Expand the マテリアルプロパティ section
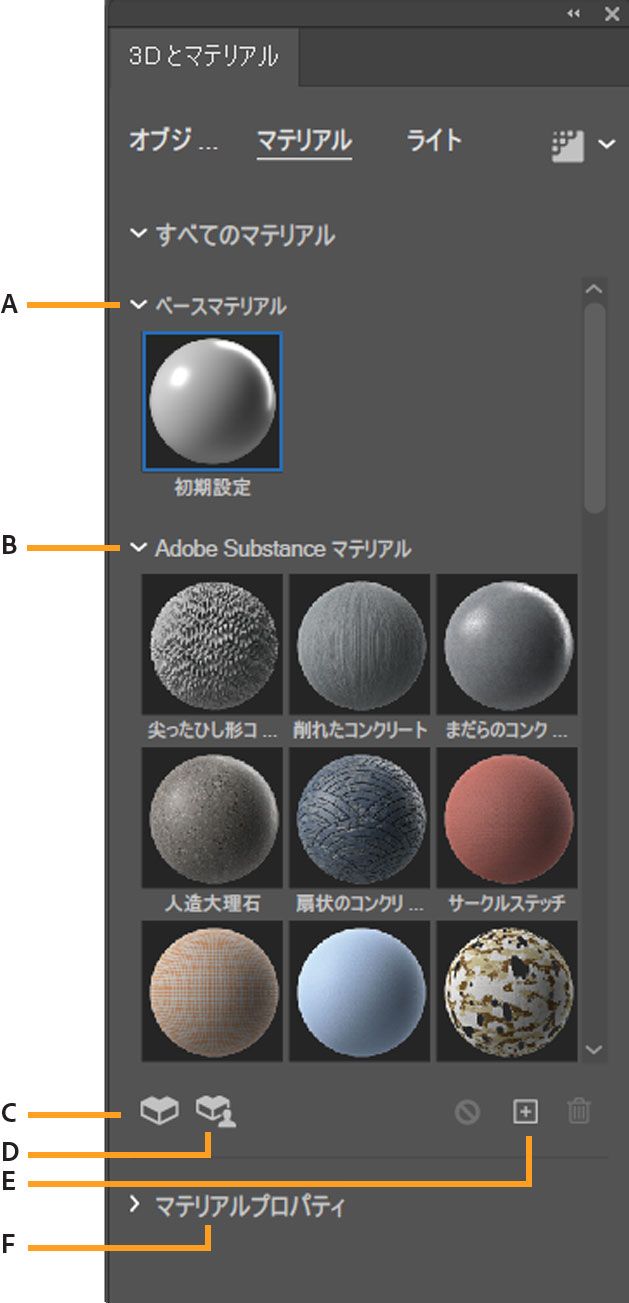The width and height of the screenshot is (629, 1303). (136, 1206)
